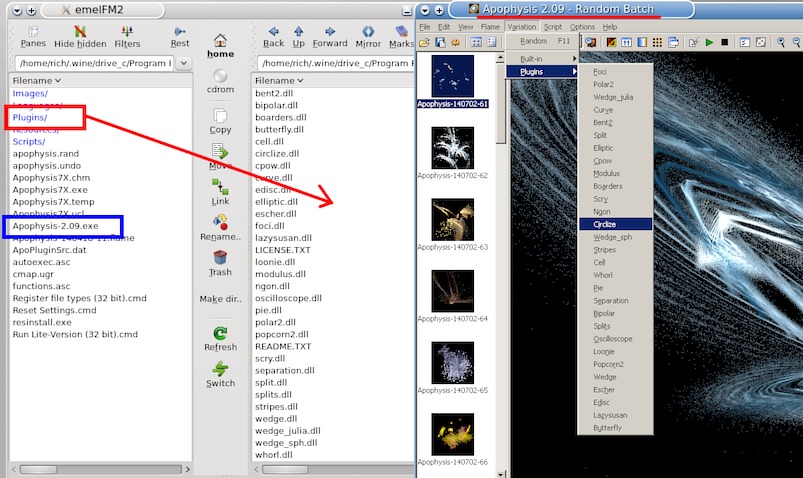Click the right pane path input field
803x478 pixels.
(x=335, y=63)
